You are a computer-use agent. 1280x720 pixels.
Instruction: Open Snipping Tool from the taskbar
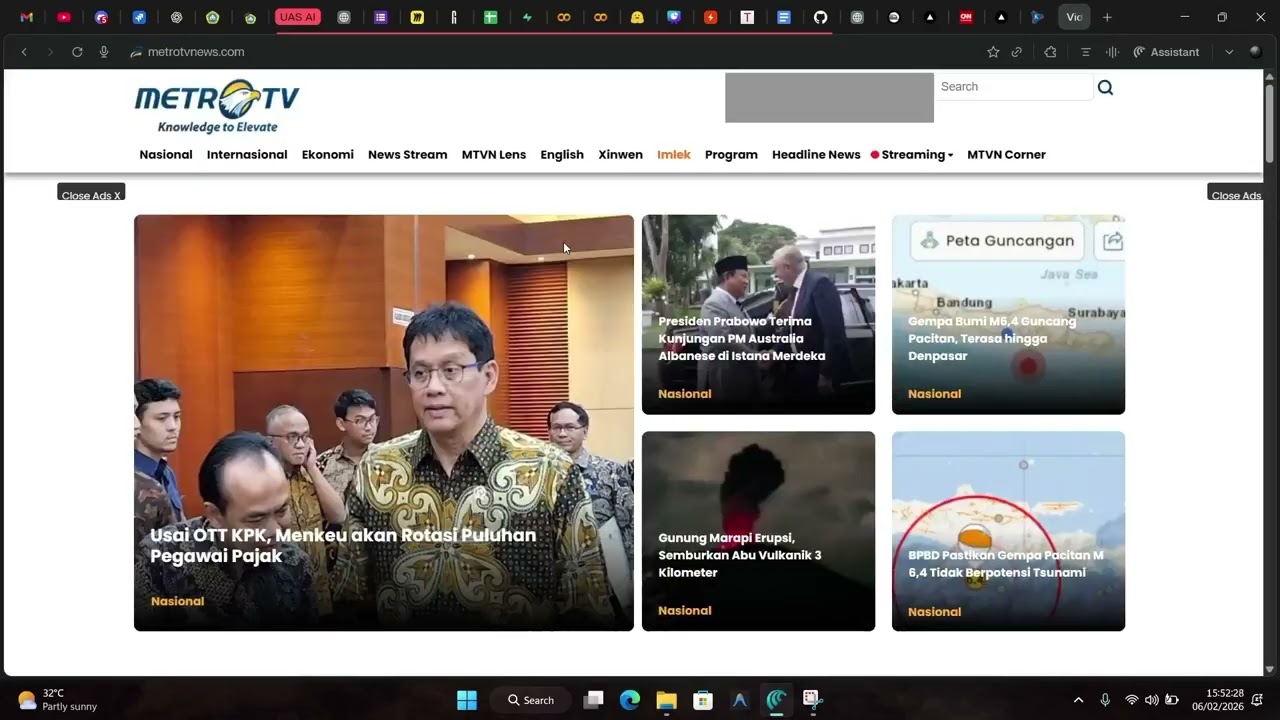(x=812, y=700)
